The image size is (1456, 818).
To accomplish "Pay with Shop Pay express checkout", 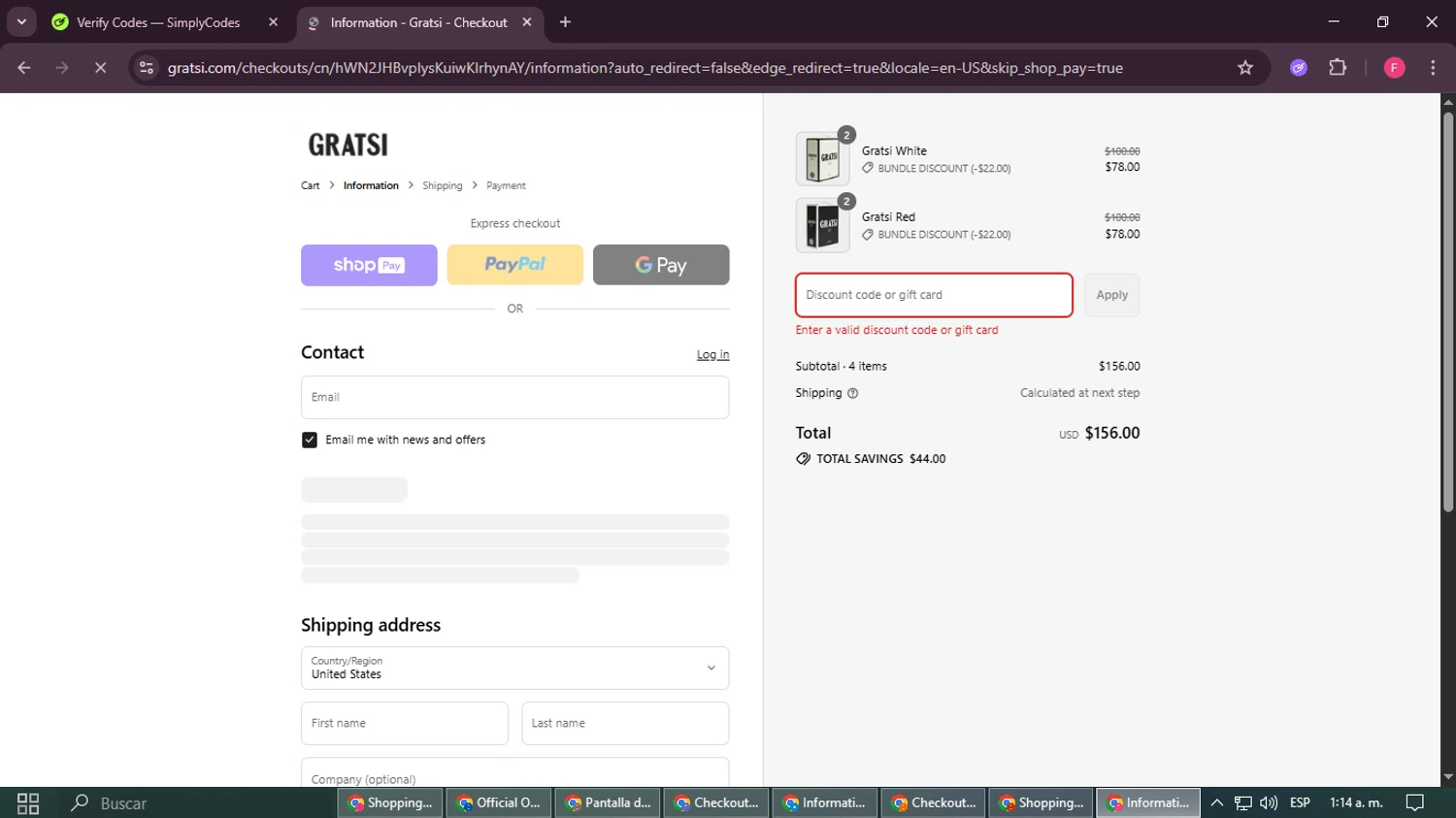I will point(369,265).
